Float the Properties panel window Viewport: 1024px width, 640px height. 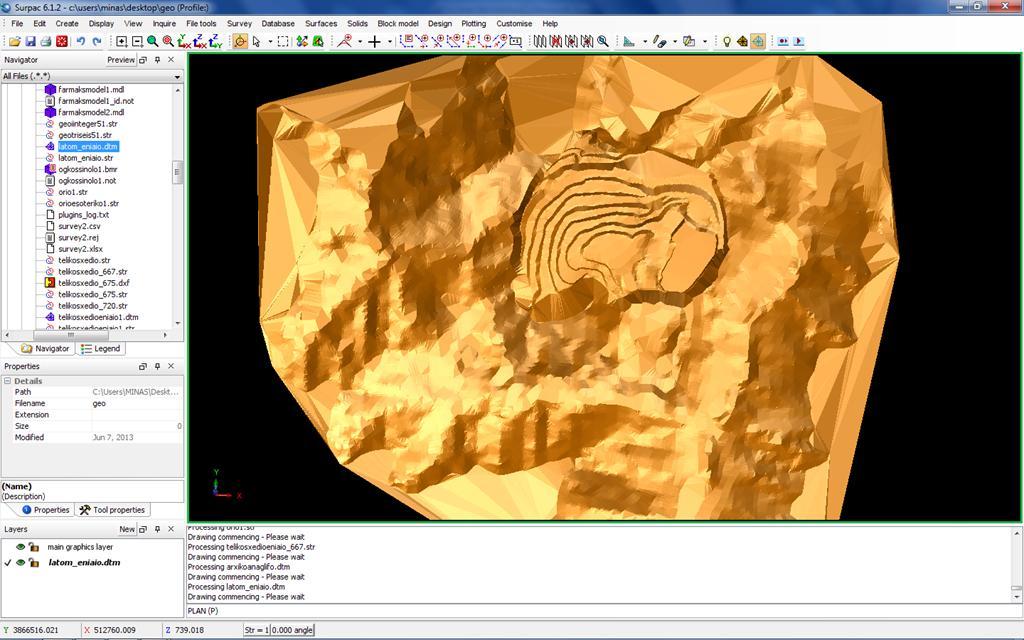pos(143,366)
